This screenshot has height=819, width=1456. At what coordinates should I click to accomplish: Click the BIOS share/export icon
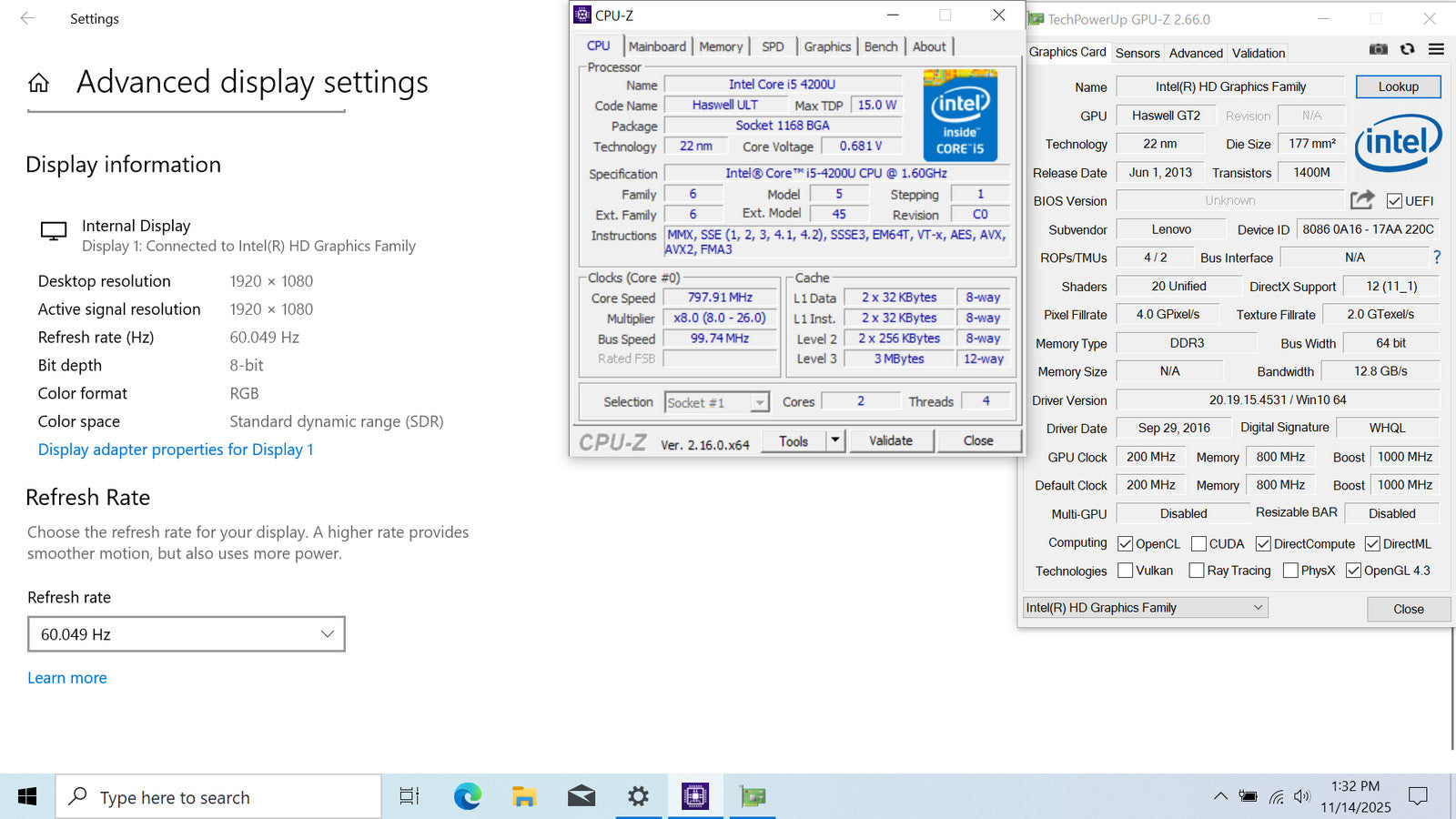pos(1362,200)
